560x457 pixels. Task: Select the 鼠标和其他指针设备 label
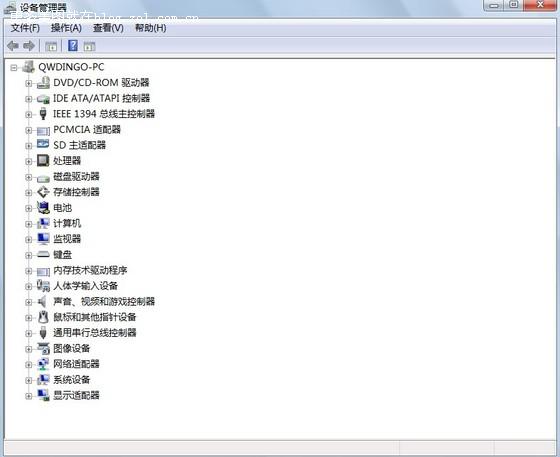(x=95, y=317)
